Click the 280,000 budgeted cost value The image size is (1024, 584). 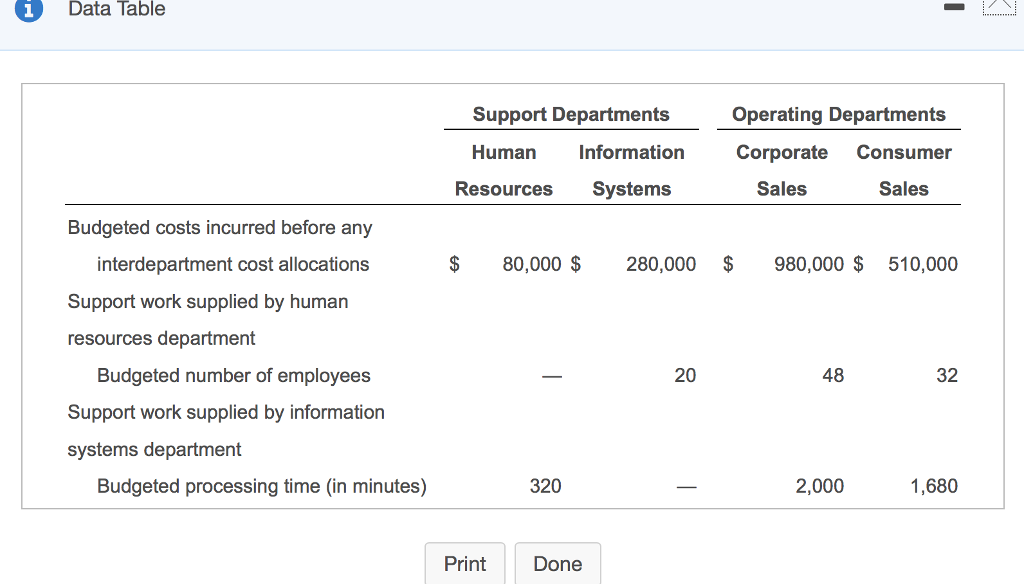click(661, 264)
